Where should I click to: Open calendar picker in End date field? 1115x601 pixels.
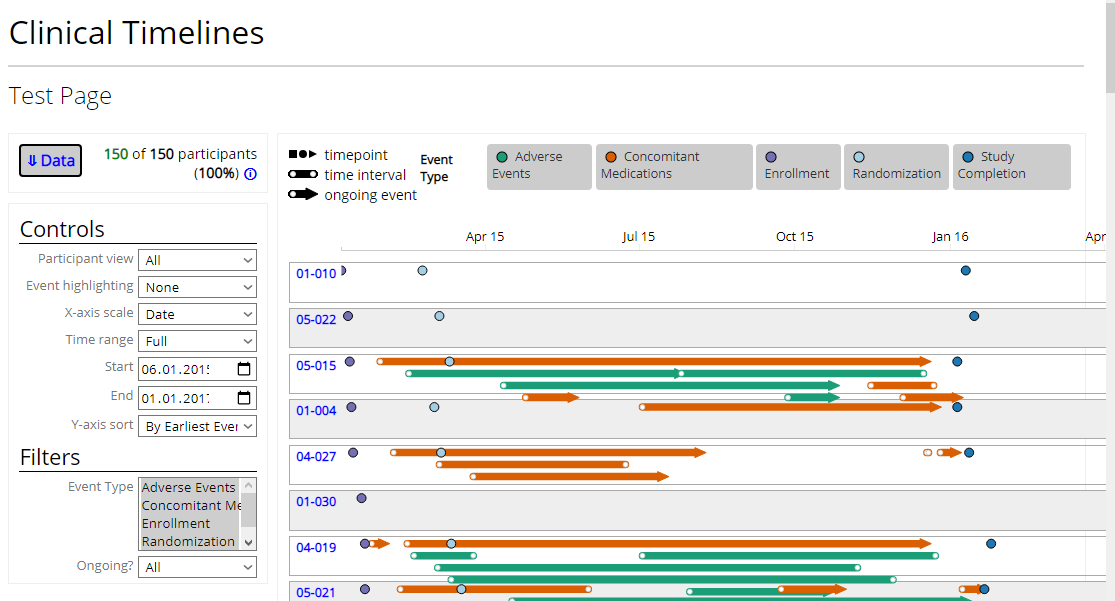tap(244, 398)
